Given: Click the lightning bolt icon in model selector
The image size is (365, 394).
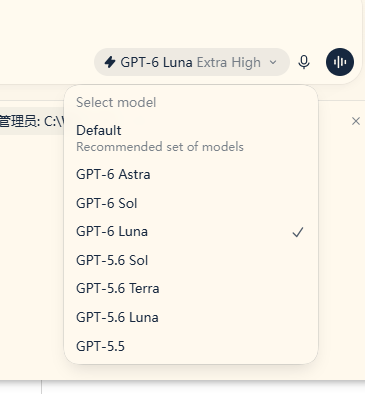Looking at the screenshot, I should [x=110, y=62].
